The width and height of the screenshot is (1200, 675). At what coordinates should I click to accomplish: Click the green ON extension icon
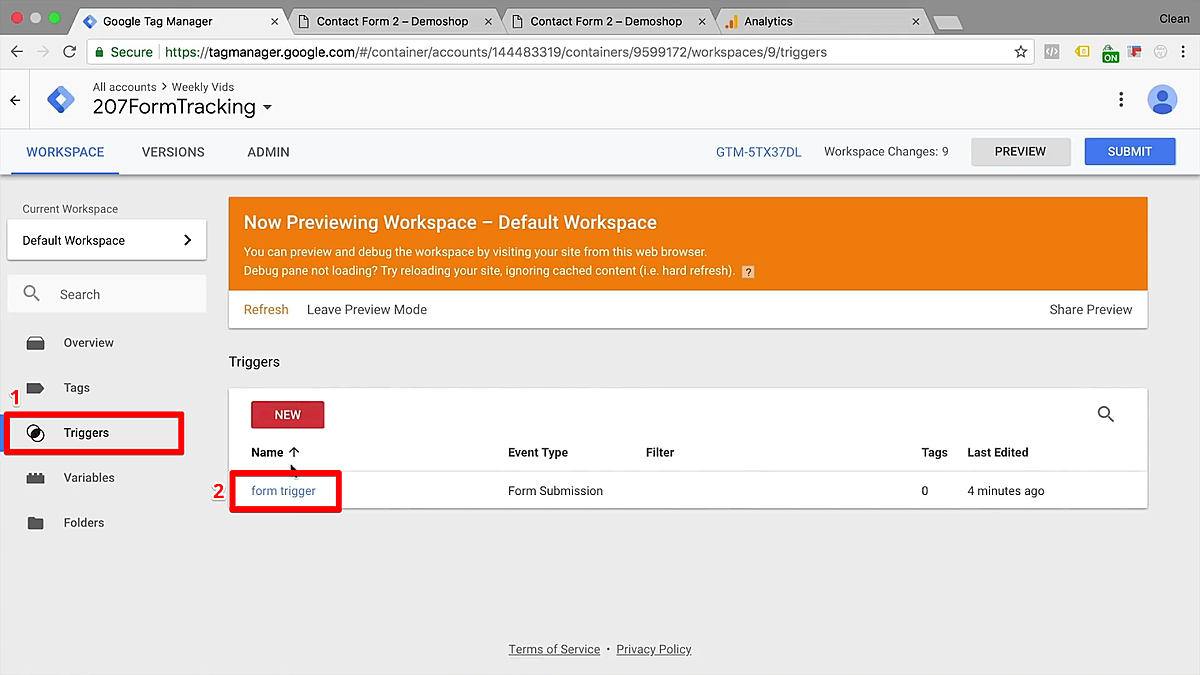pyautogui.click(x=1110, y=52)
